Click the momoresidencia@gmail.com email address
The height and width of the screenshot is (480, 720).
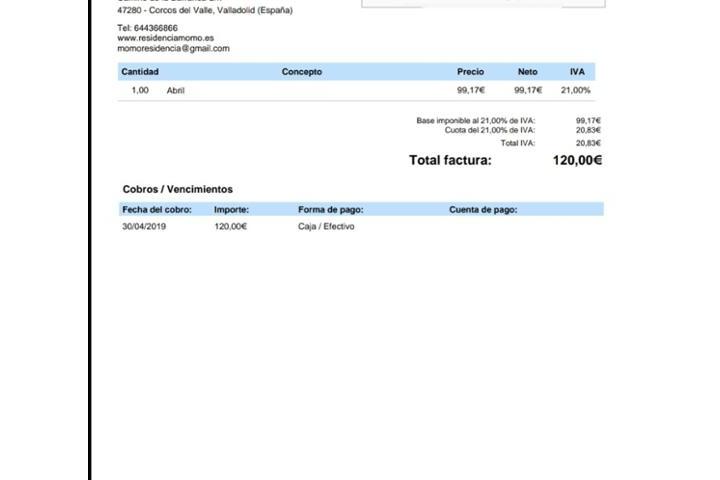click(x=173, y=48)
